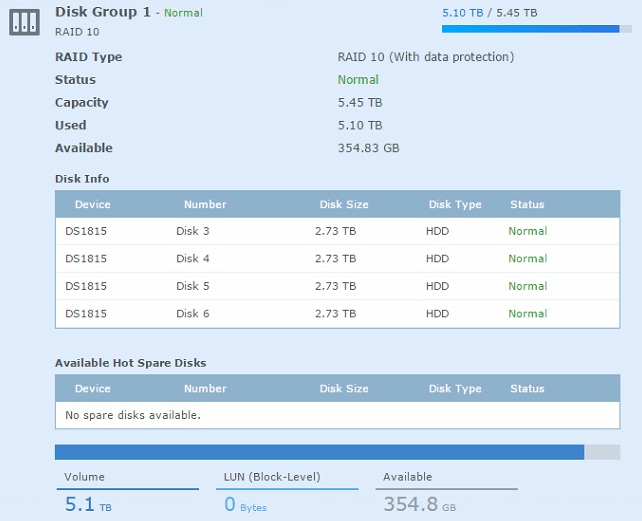This screenshot has height=521, width=642.
Task: Click the Normal status beside Disk Group 1
Action: (183, 13)
